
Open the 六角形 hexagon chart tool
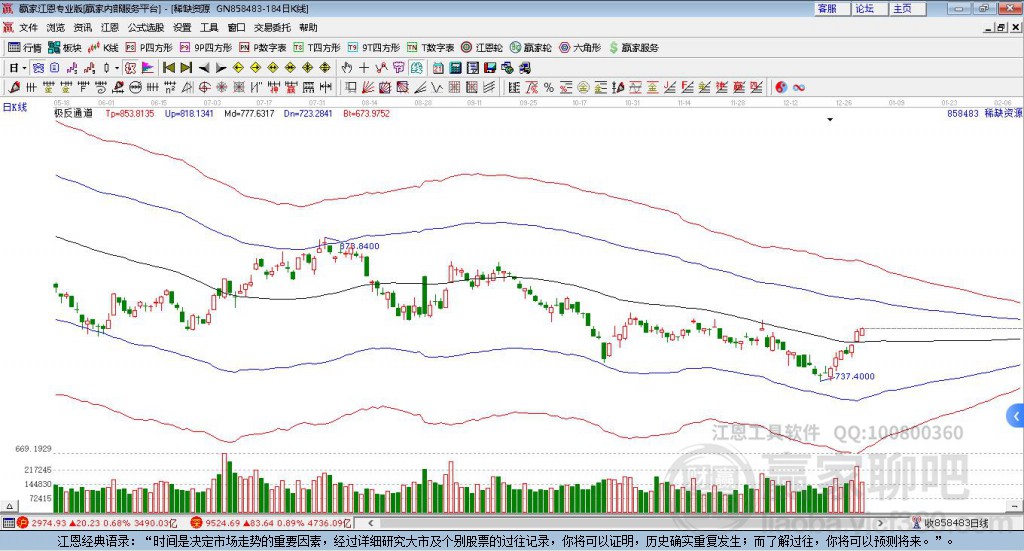[x=580, y=48]
